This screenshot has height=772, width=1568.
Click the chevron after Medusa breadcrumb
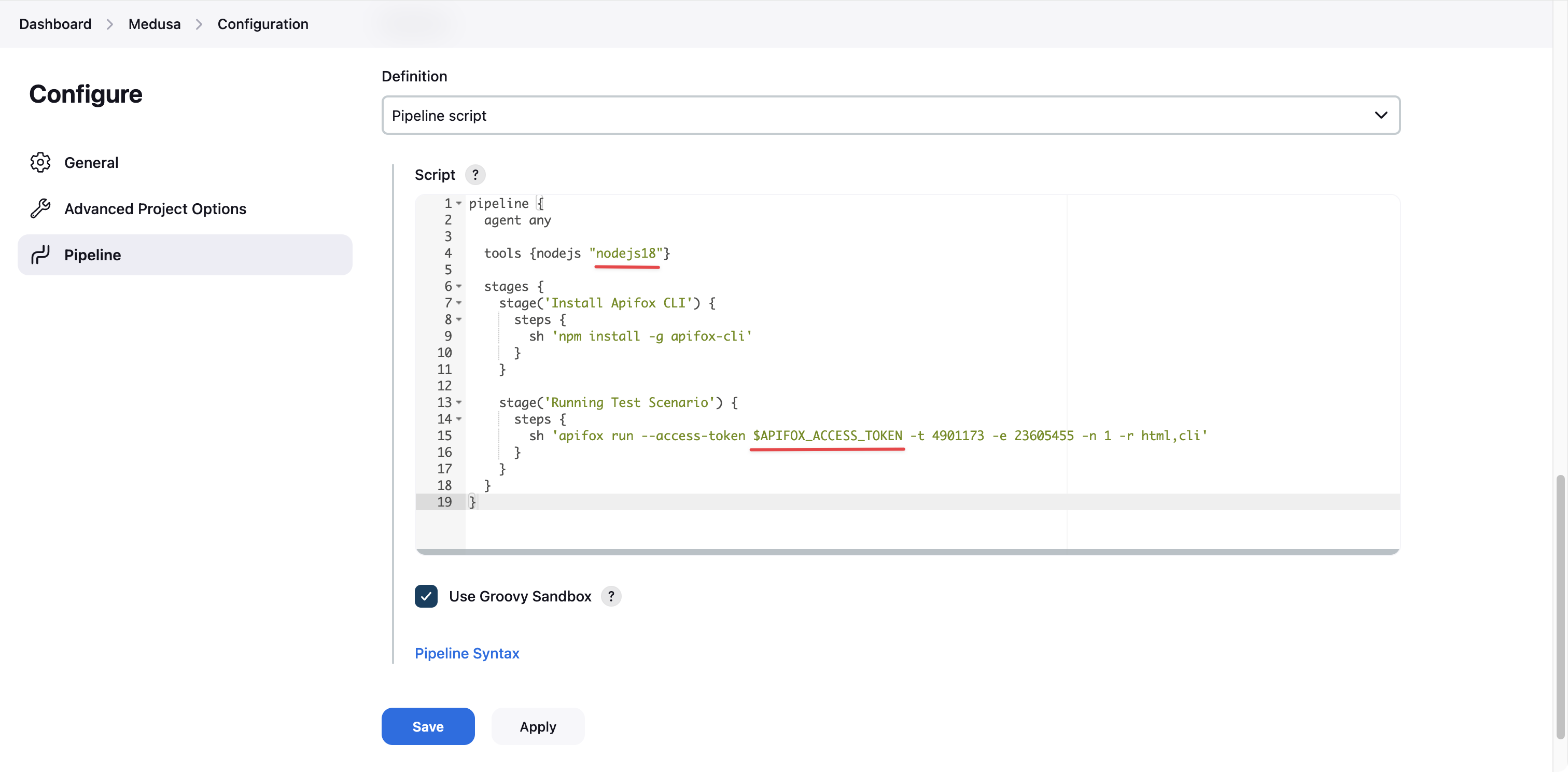(x=199, y=24)
